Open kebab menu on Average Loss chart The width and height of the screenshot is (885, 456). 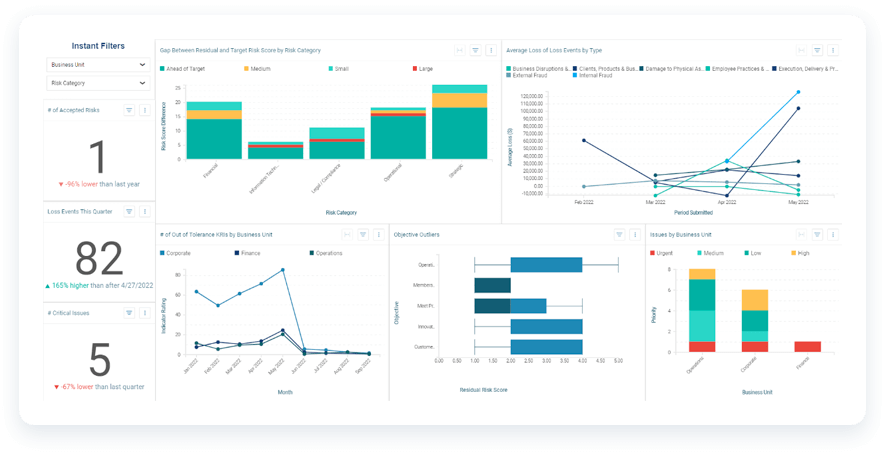point(832,49)
